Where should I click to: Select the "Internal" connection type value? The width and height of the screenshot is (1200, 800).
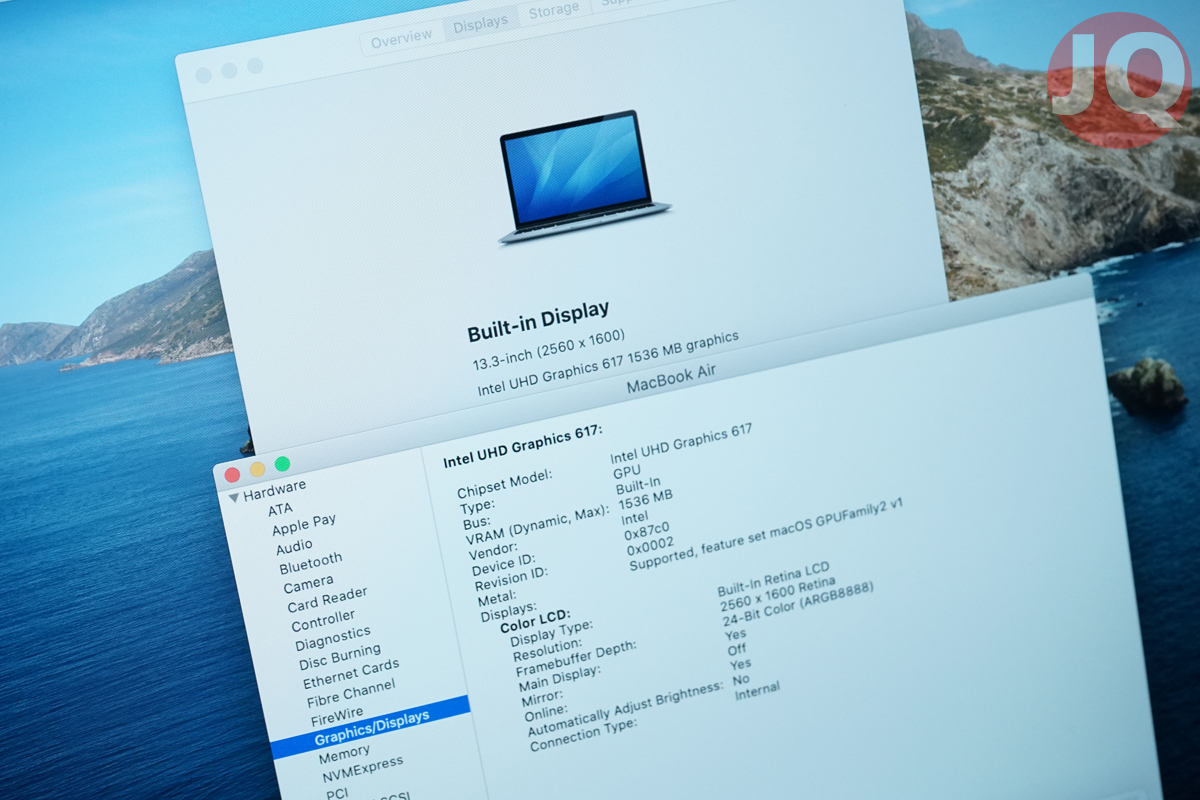(757, 691)
